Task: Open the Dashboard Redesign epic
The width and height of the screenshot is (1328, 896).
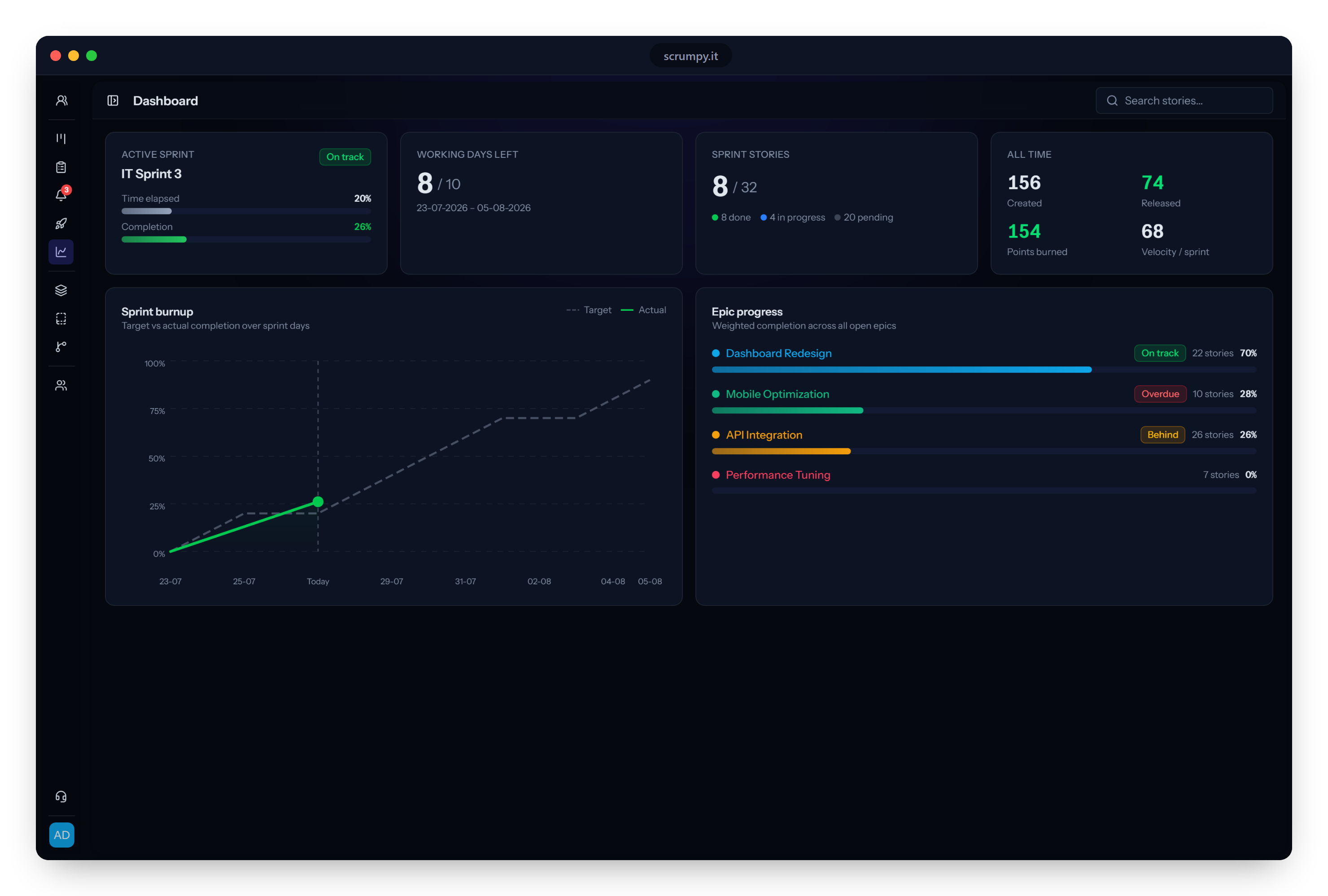Action: pyautogui.click(x=778, y=353)
